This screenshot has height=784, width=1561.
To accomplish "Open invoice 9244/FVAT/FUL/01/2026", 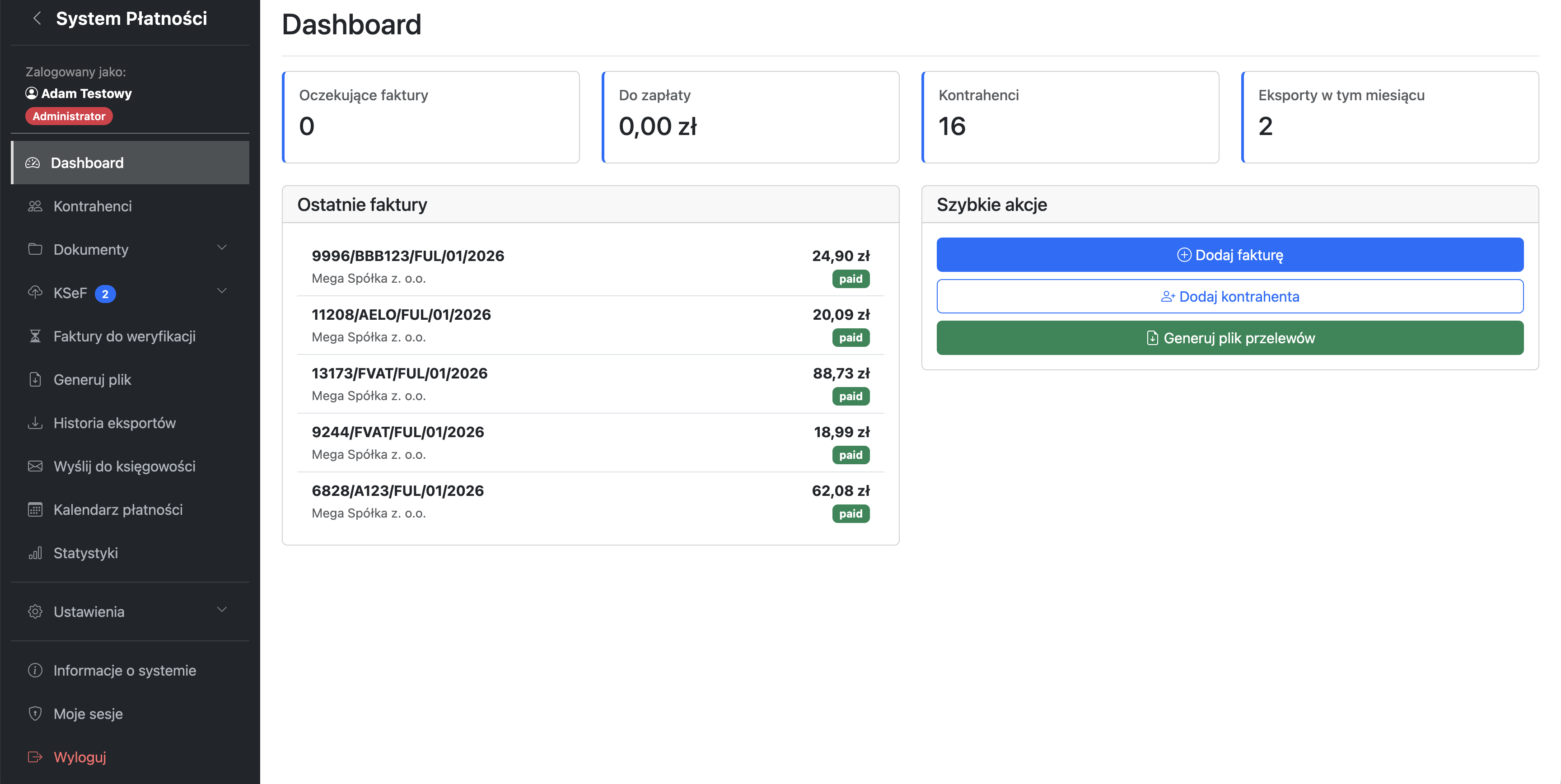I will point(590,443).
